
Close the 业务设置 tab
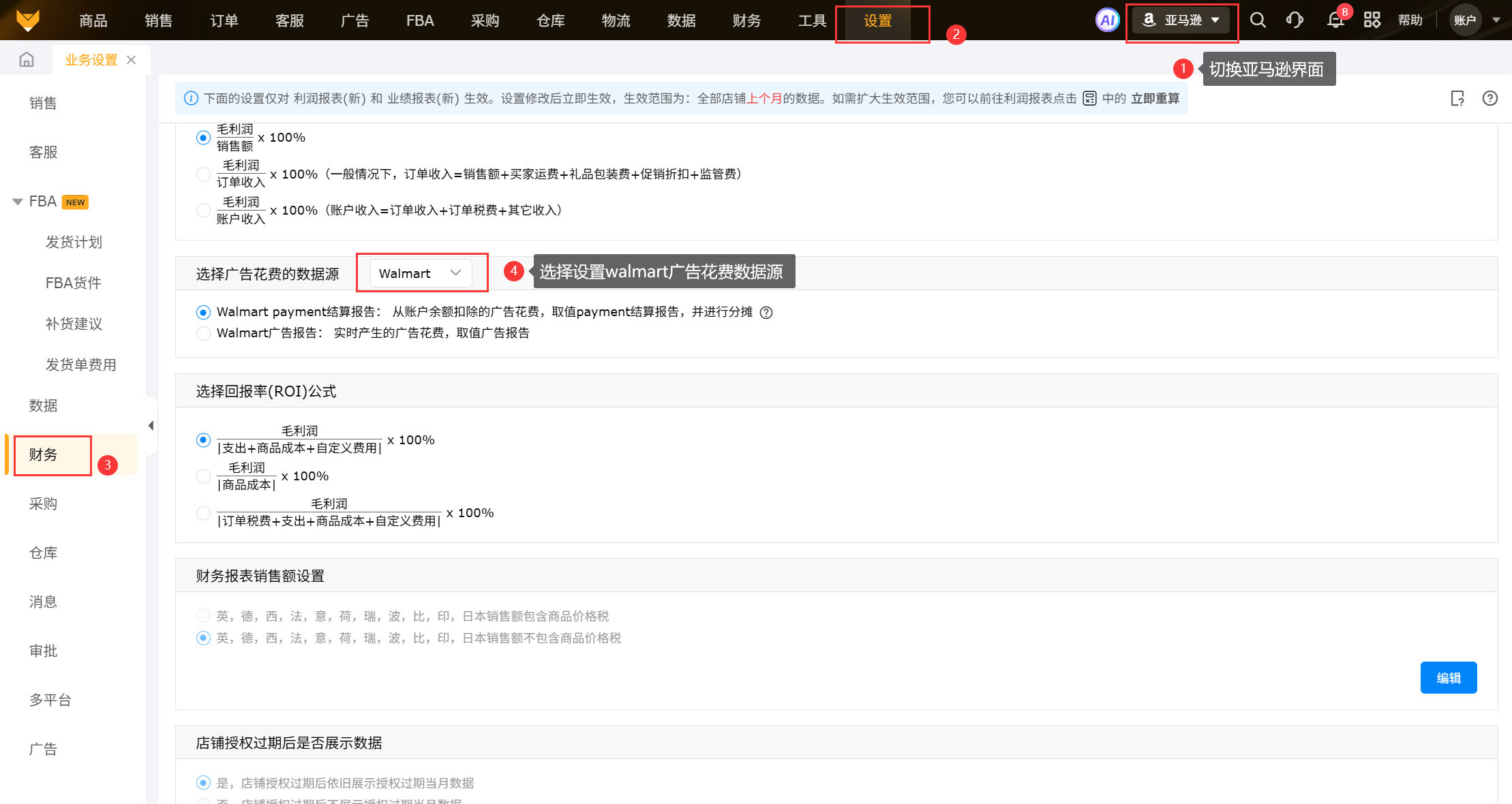[x=132, y=60]
